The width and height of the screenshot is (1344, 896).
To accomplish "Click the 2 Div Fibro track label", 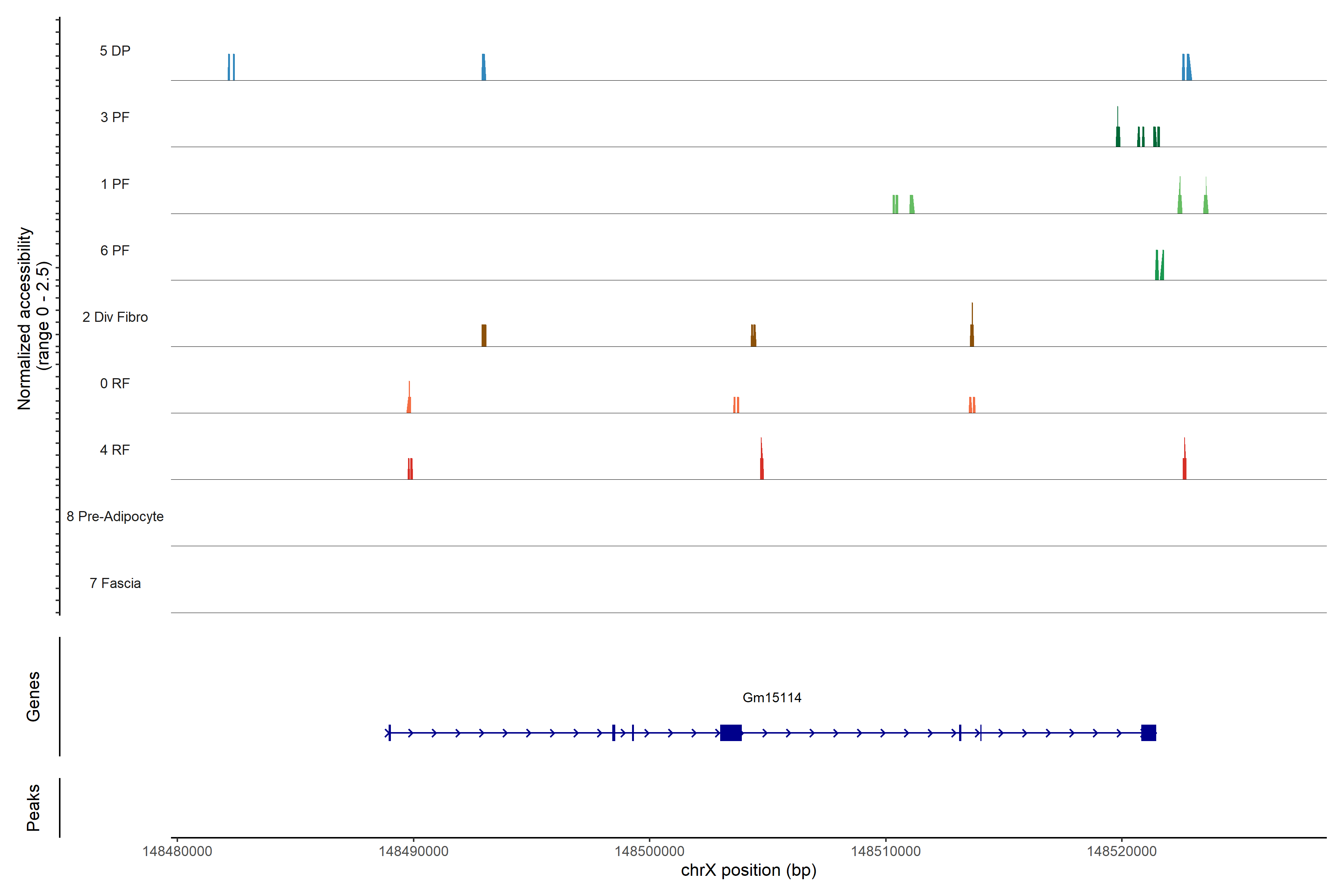I will (x=115, y=317).
